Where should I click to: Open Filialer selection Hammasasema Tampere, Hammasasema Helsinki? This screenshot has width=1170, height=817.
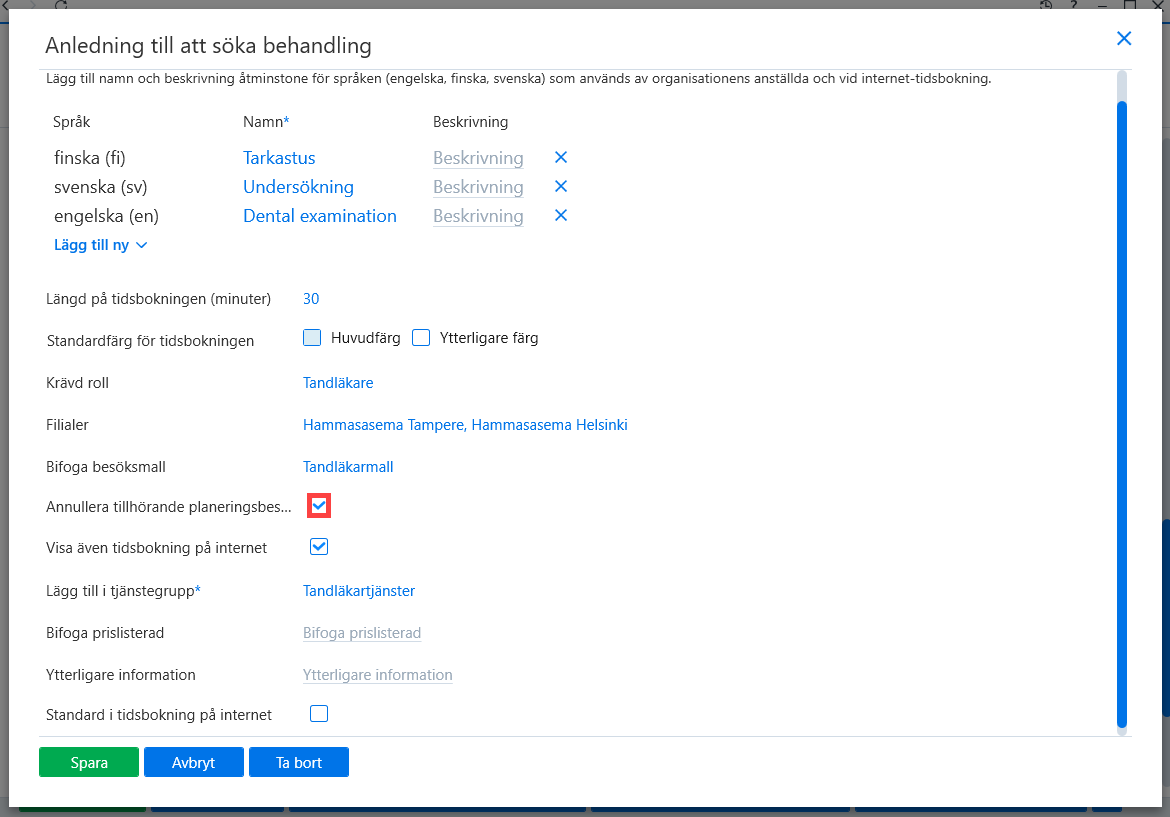[465, 425]
